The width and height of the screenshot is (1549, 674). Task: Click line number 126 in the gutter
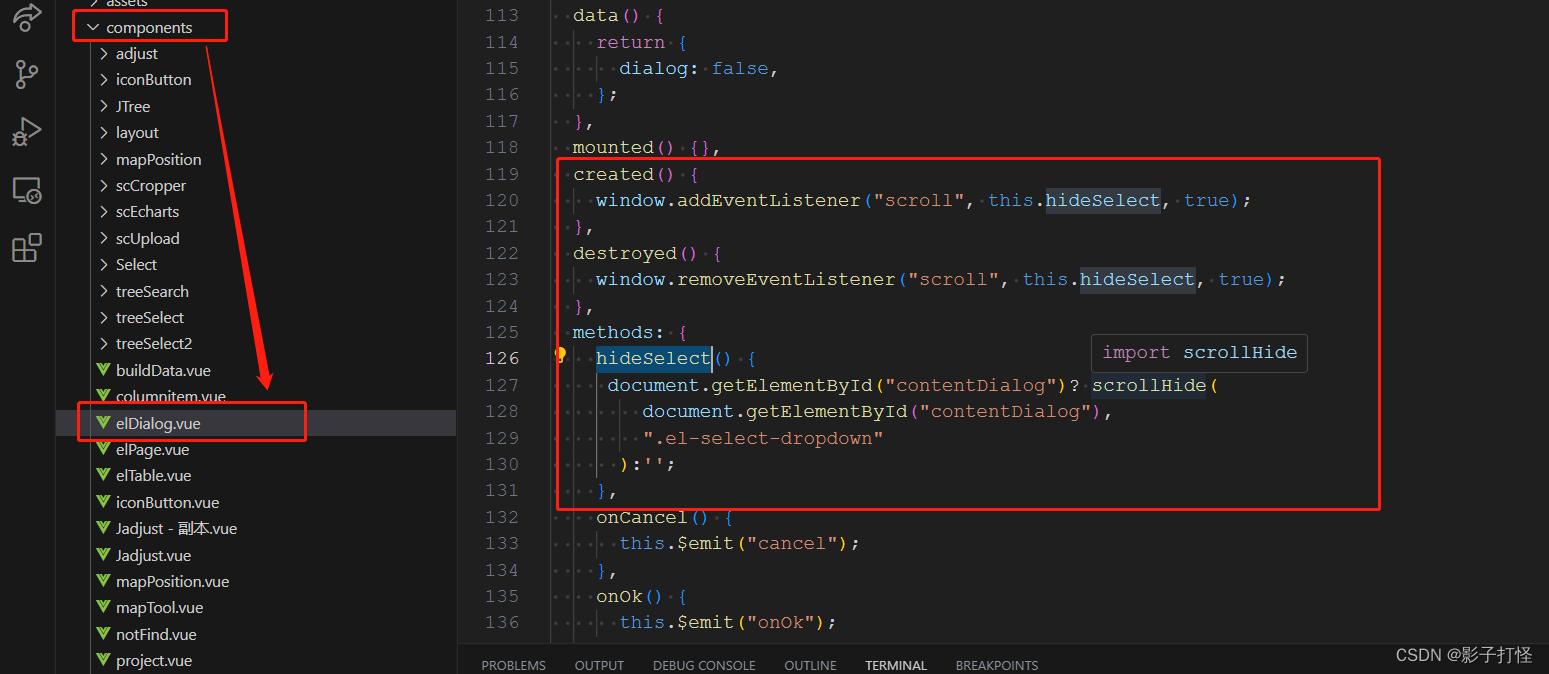click(502, 357)
